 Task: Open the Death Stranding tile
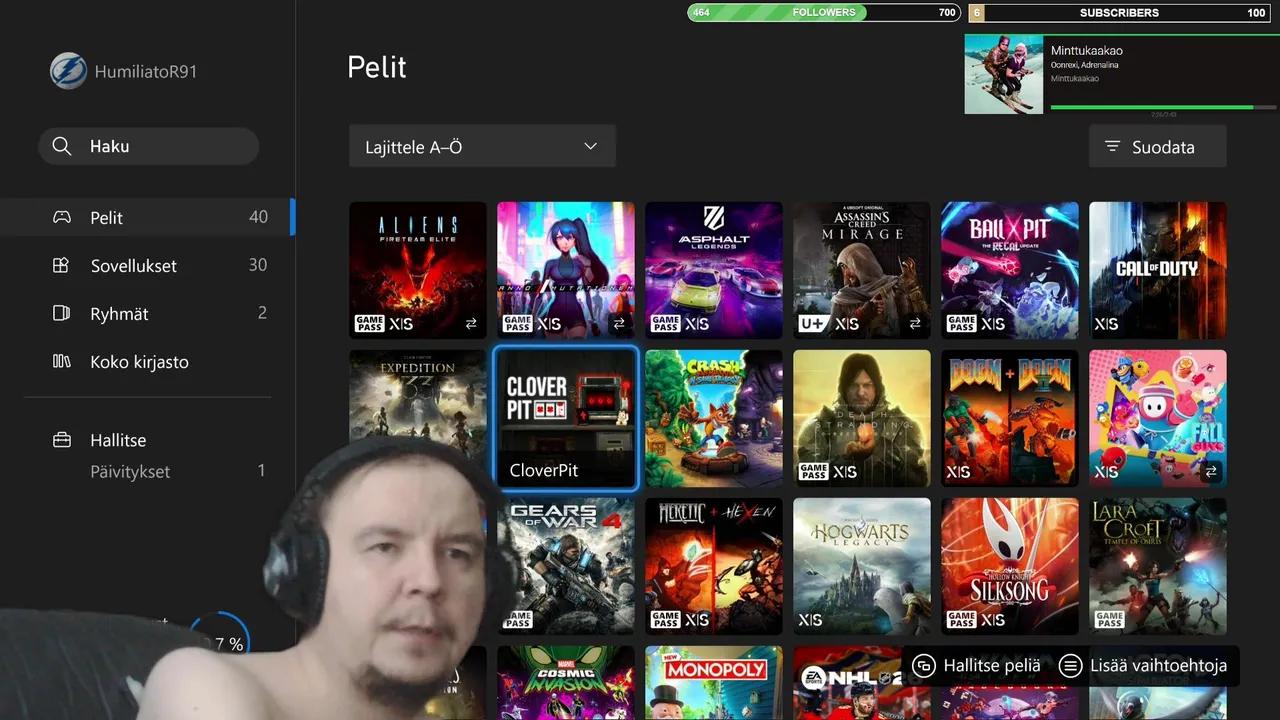click(x=862, y=418)
